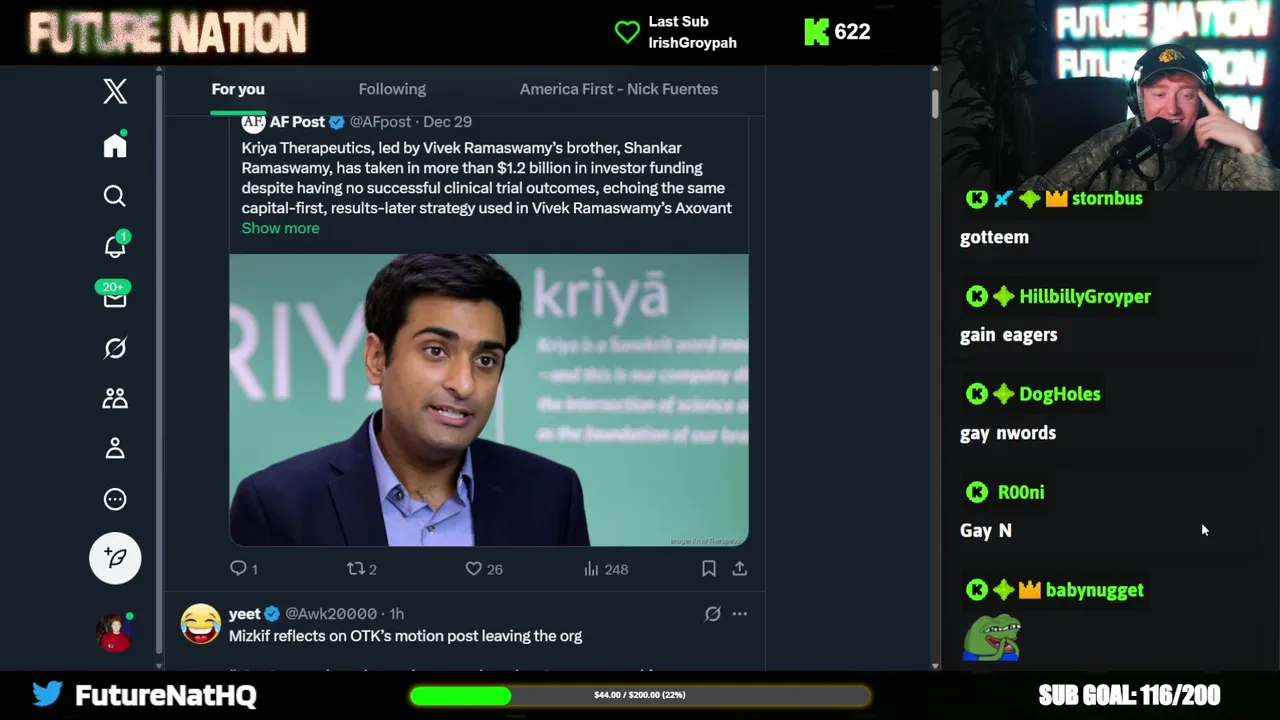
Task: Open the Shankar Ramaswamy tweet image
Action: tap(489, 400)
